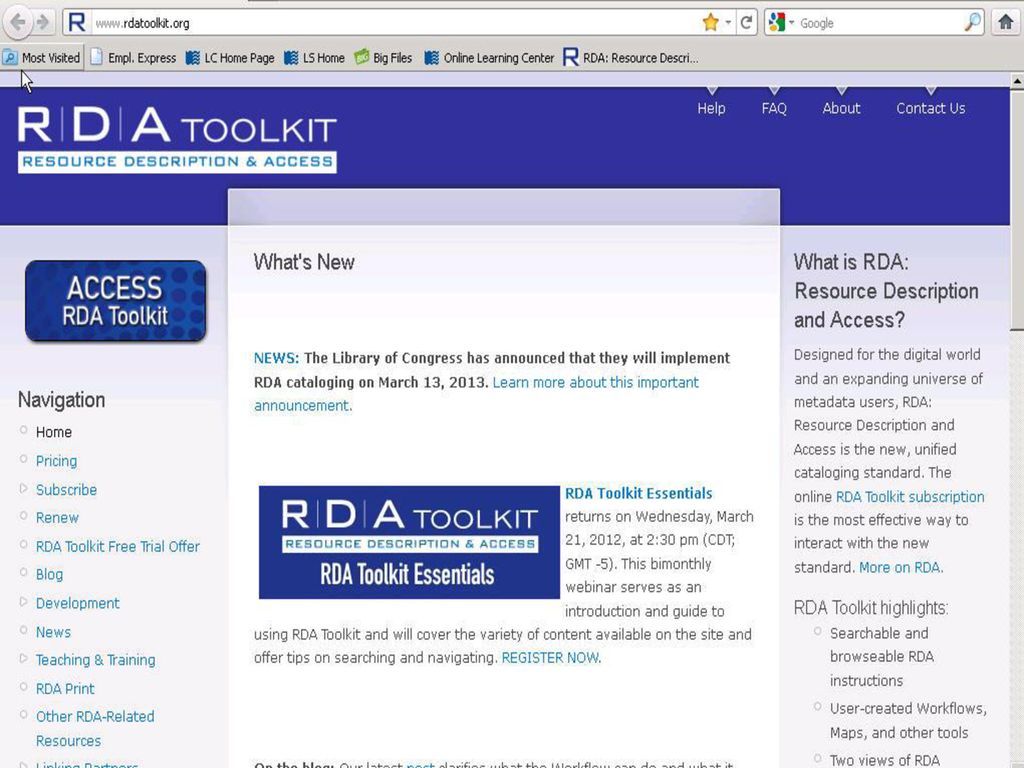Click 'Searchable and browseable RDA instructions' text

coord(882,656)
